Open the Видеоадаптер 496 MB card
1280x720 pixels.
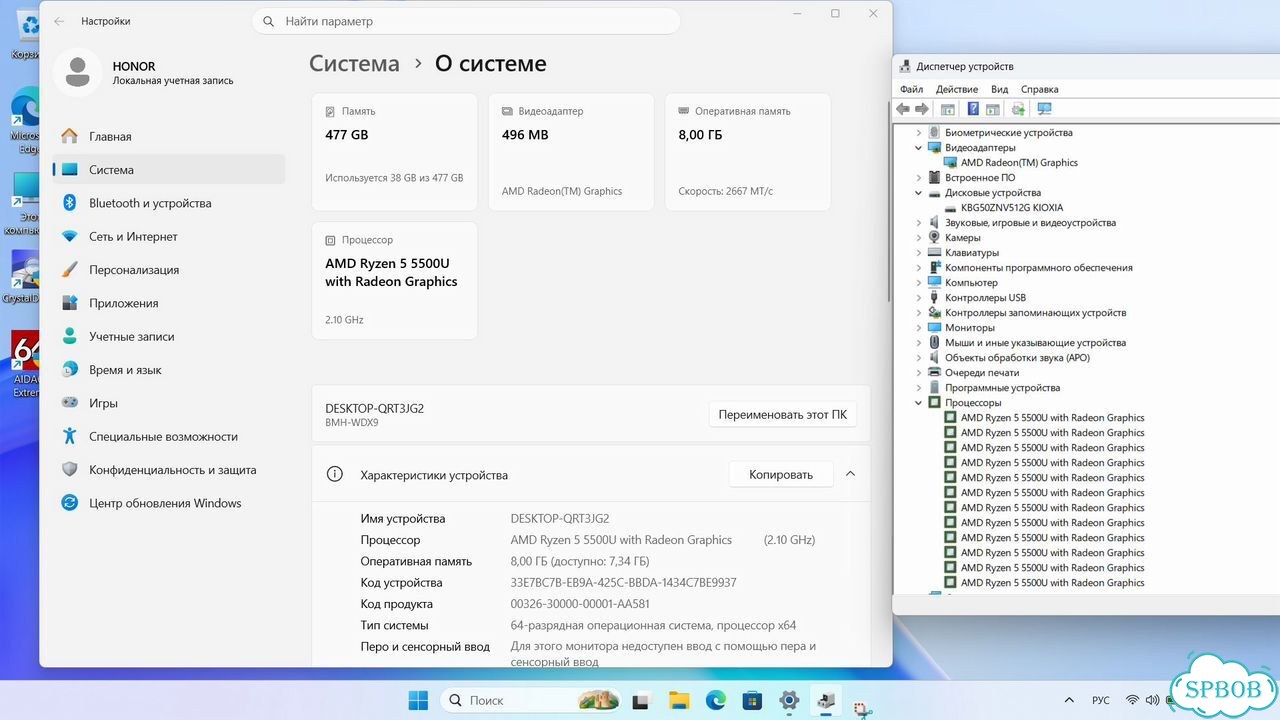[571, 152]
